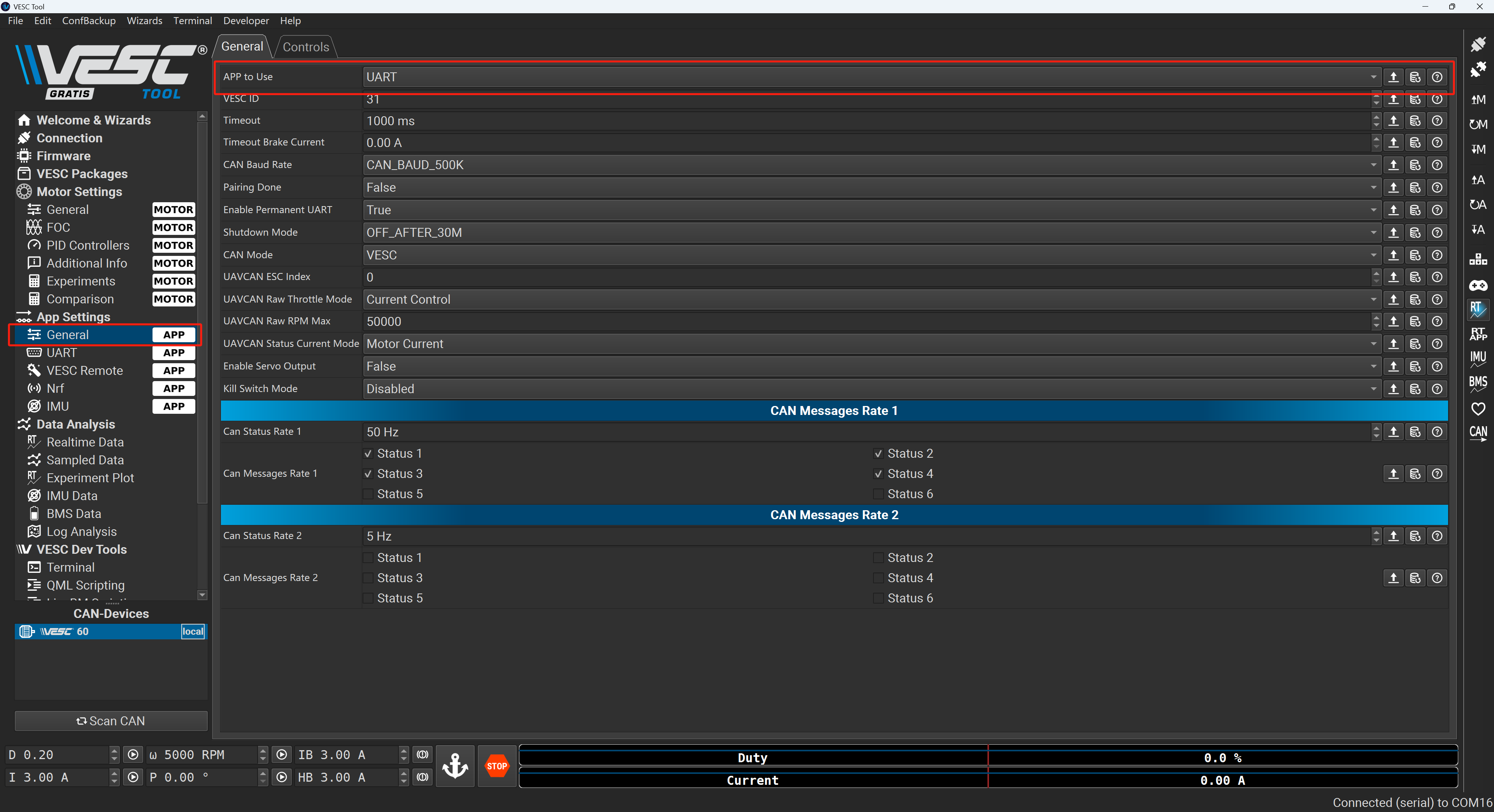This screenshot has width=1494, height=812.
Task: Open the CAN Baud Rate dropdown
Action: tap(871, 165)
